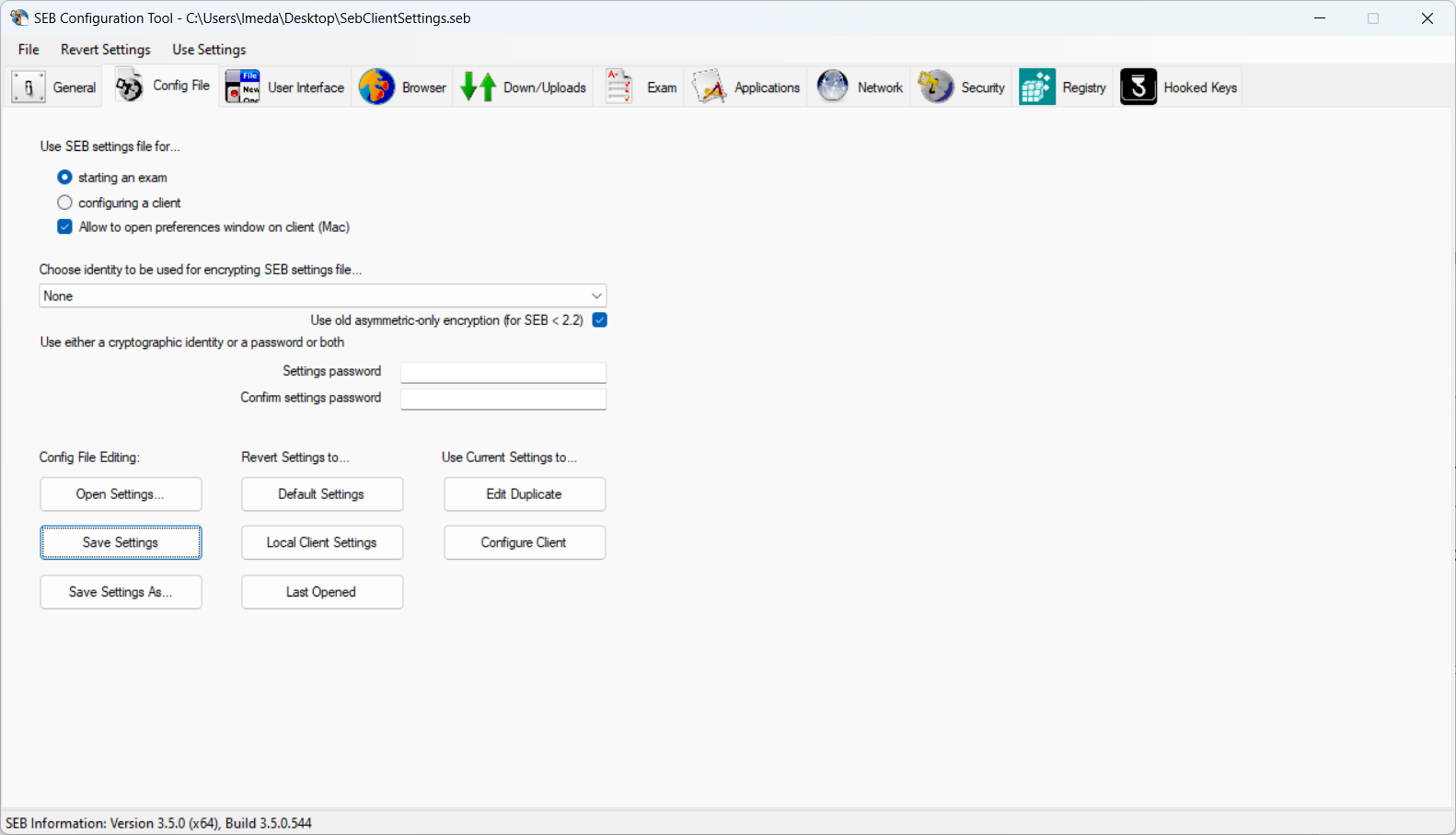The width and height of the screenshot is (1456, 835).
Task: Click the User Interface tab icon
Action: pos(242,87)
